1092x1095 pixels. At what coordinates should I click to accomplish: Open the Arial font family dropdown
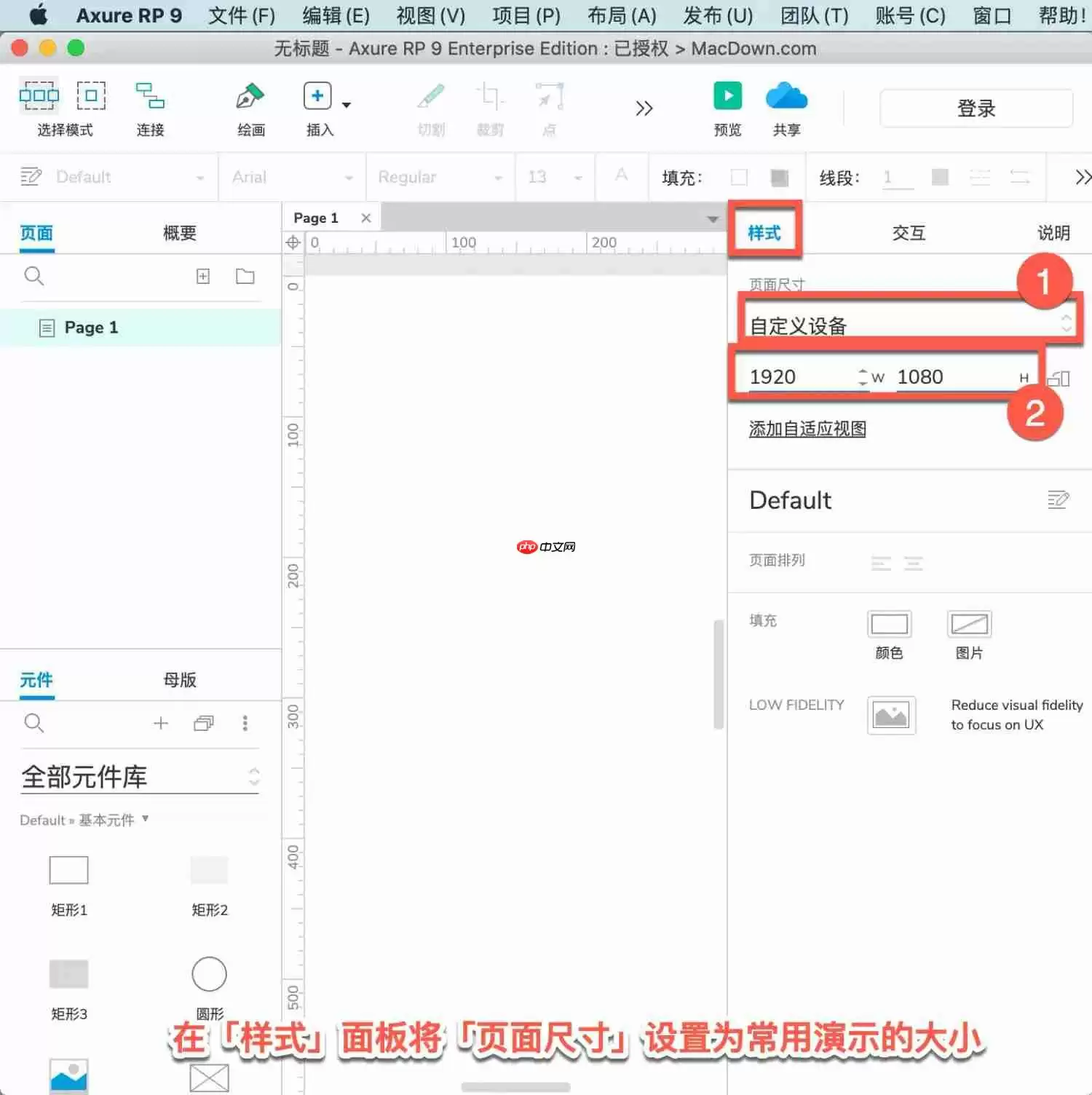click(291, 177)
